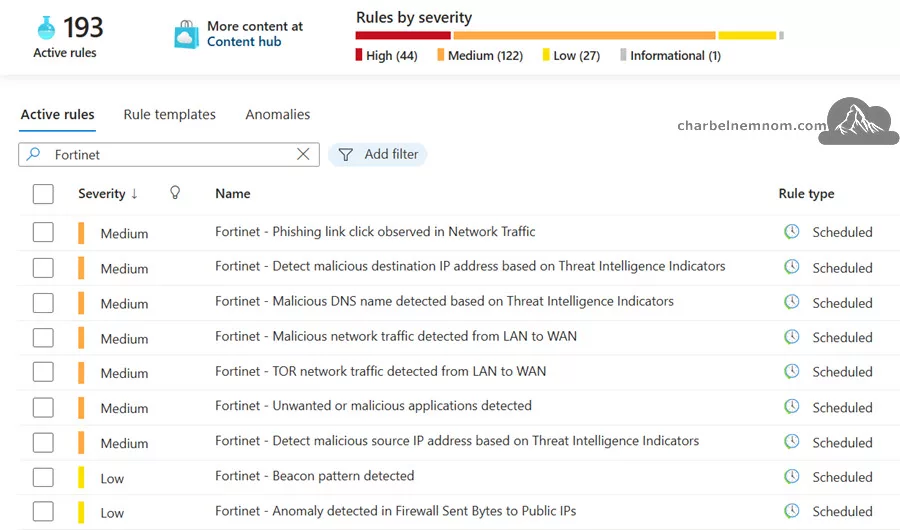Open the Anomalies tab
This screenshot has height=530, width=900.
[278, 114]
